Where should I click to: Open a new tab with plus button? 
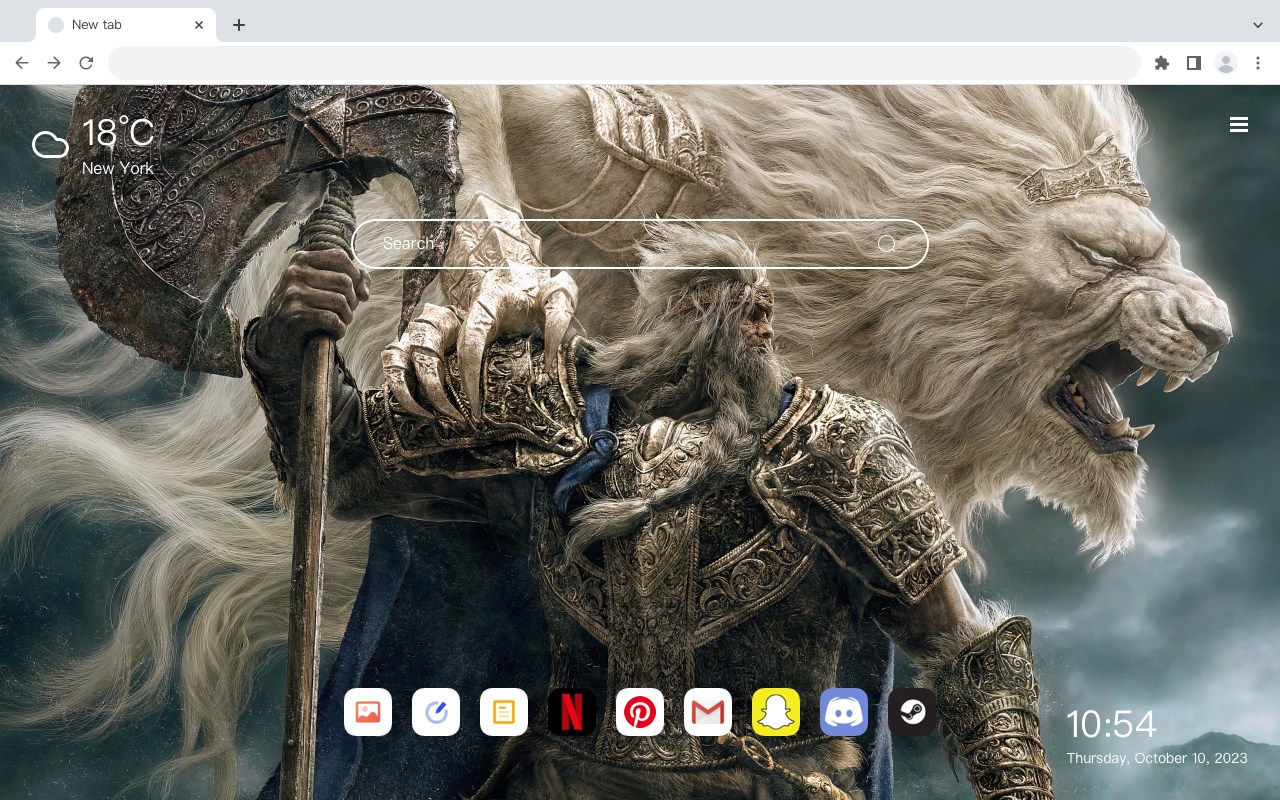(238, 25)
